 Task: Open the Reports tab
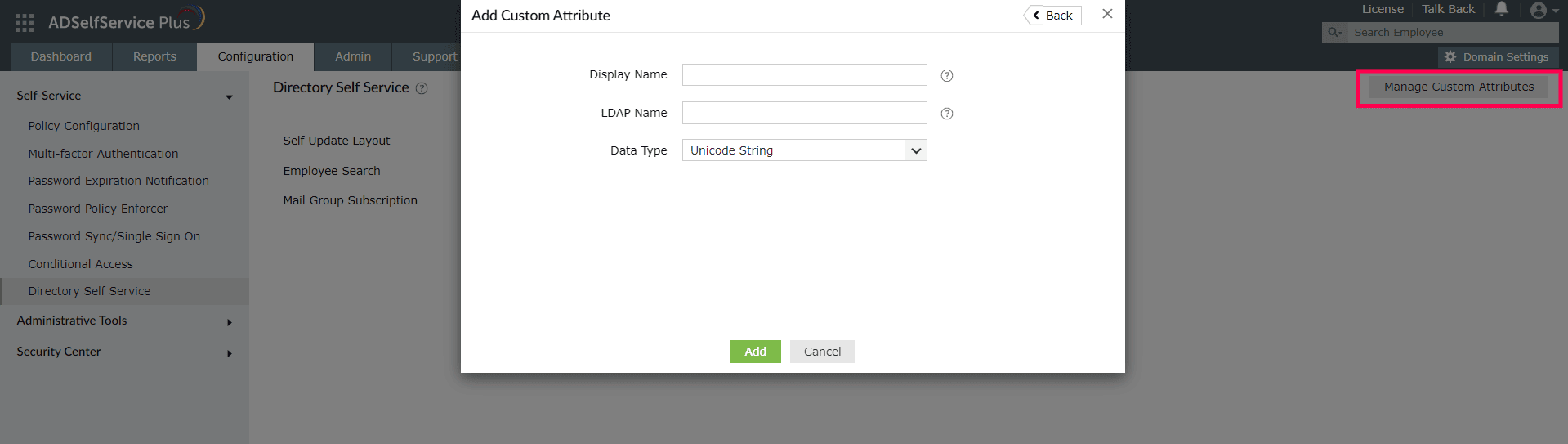154,56
